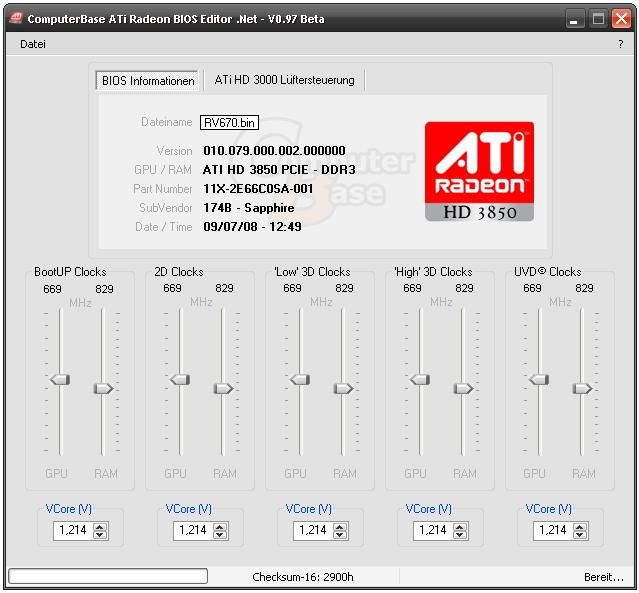This screenshot has width=639, height=593.
Task: Click the 'High' 3D VCore value field
Action: point(433,531)
